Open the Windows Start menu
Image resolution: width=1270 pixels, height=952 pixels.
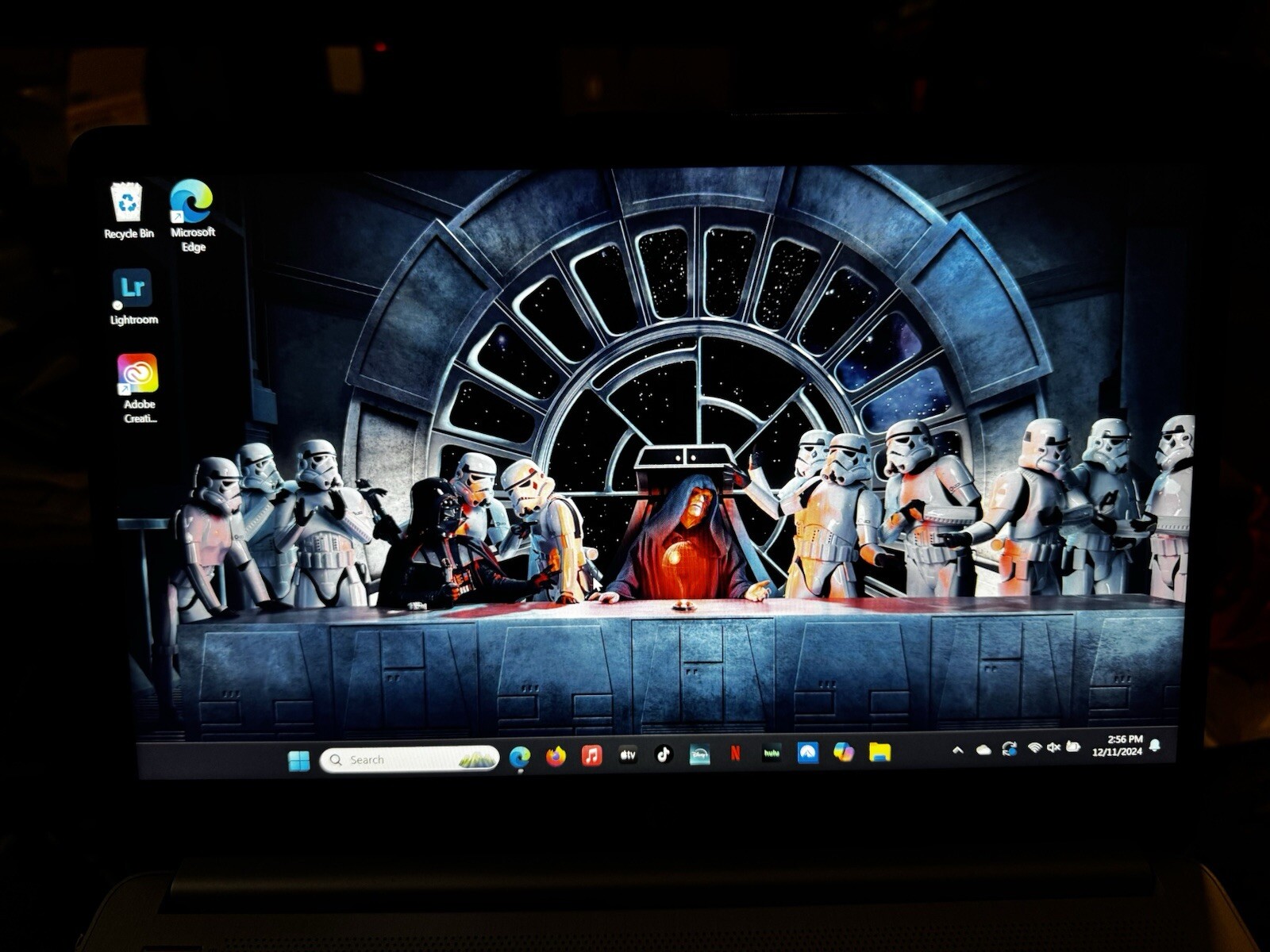tap(299, 760)
